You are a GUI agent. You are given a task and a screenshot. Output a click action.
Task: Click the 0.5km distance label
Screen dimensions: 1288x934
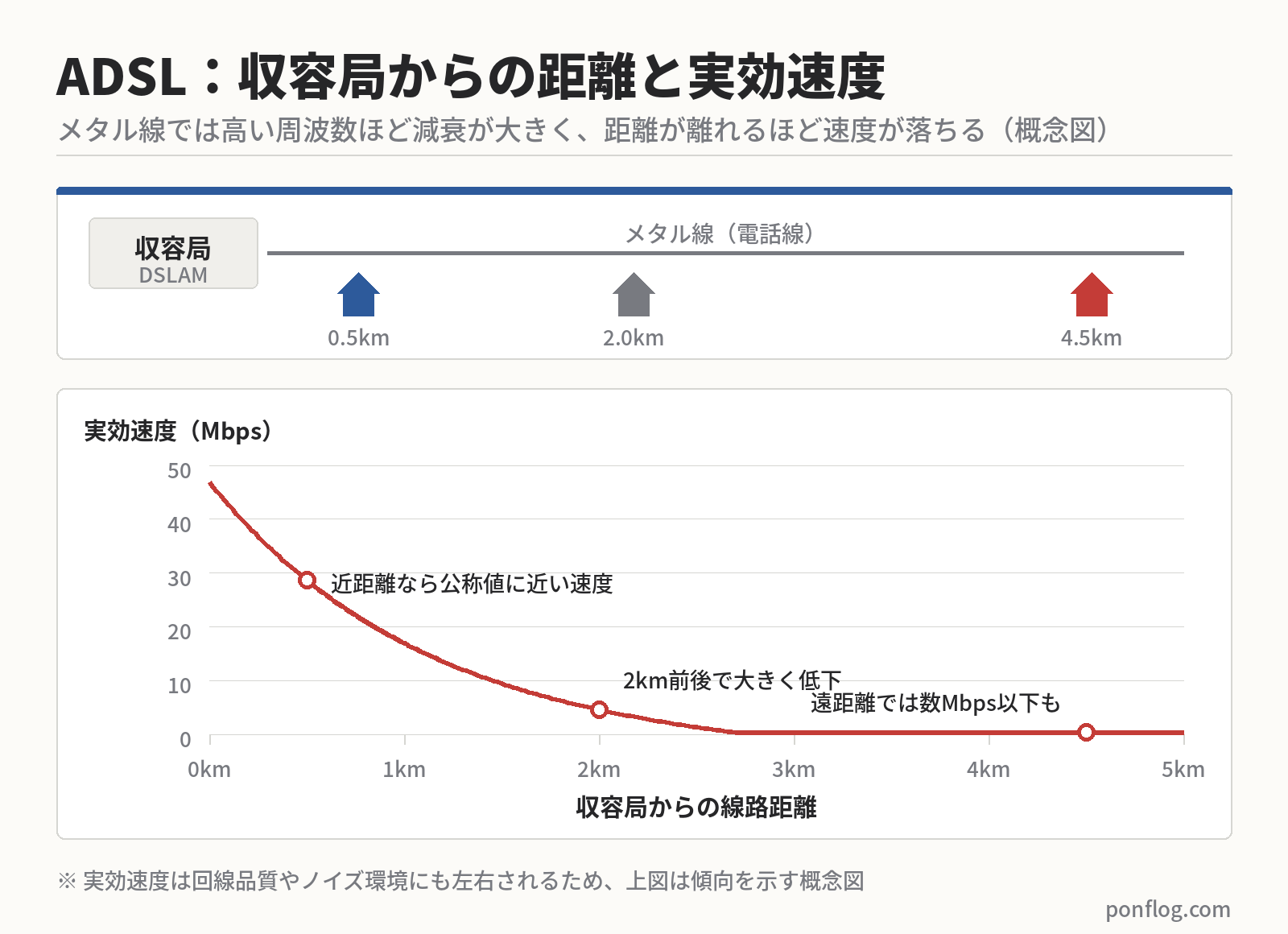[x=358, y=338]
